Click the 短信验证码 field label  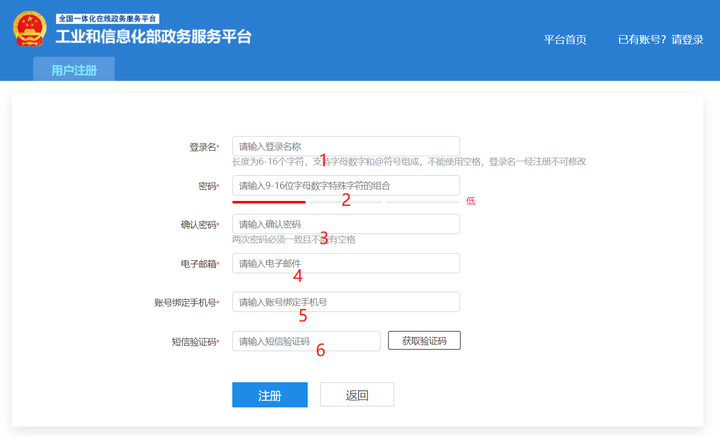(194, 342)
